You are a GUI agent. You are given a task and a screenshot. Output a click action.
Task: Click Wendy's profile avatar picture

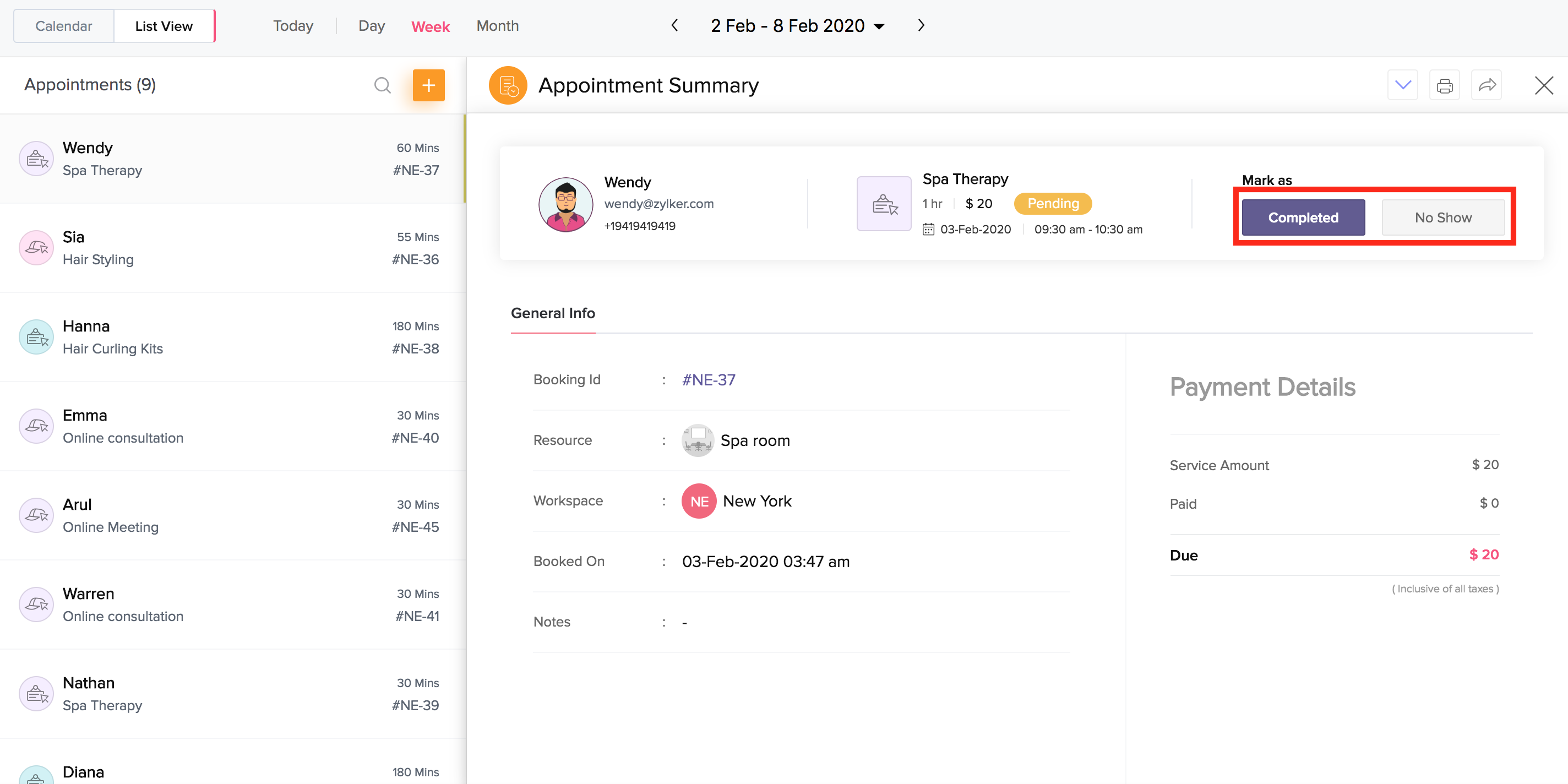pyautogui.click(x=565, y=204)
